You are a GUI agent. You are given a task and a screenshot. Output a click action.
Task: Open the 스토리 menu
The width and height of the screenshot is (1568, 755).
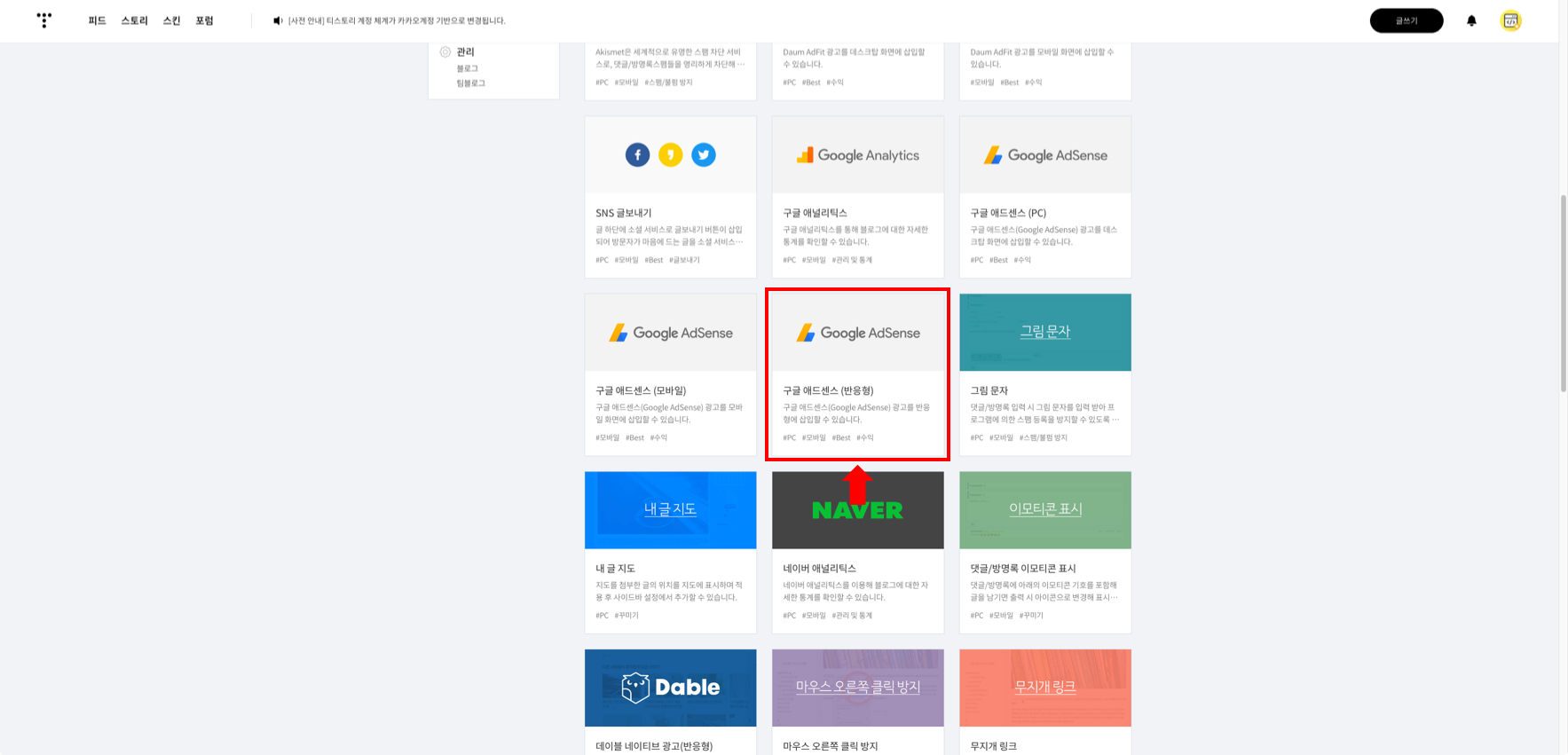[134, 20]
